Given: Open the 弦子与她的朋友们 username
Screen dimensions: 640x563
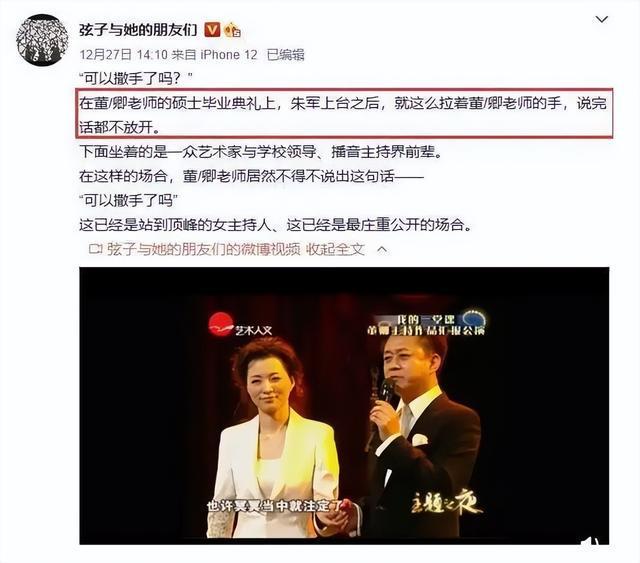Looking at the screenshot, I should [138, 30].
